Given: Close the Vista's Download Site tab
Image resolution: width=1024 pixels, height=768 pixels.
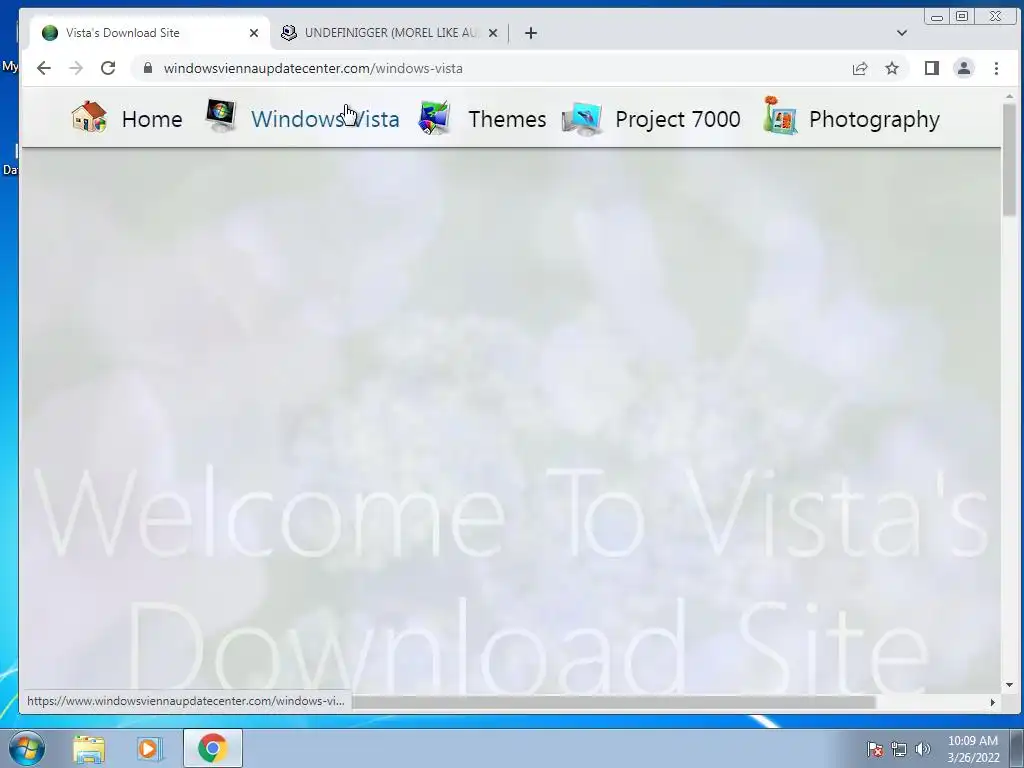Looking at the screenshot, I should coord(253,33).
